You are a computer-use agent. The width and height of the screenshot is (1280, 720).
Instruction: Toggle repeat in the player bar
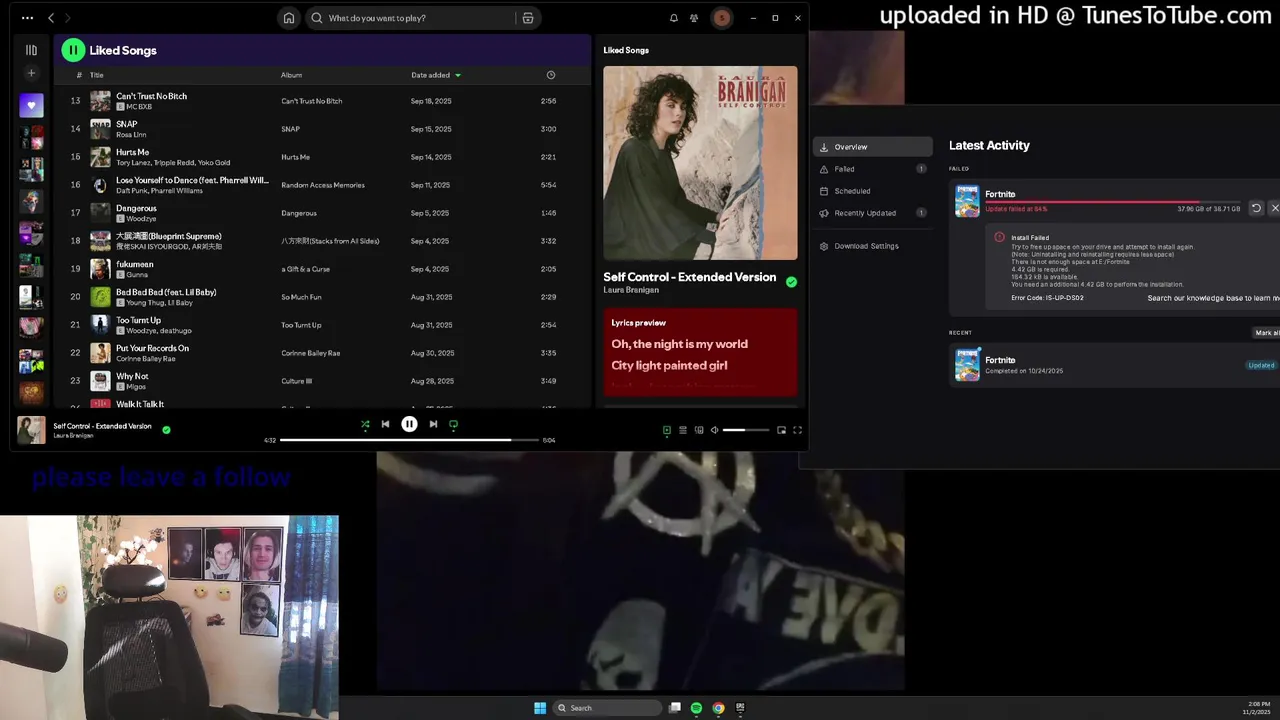pyautogui.click(x=453, y=424)
